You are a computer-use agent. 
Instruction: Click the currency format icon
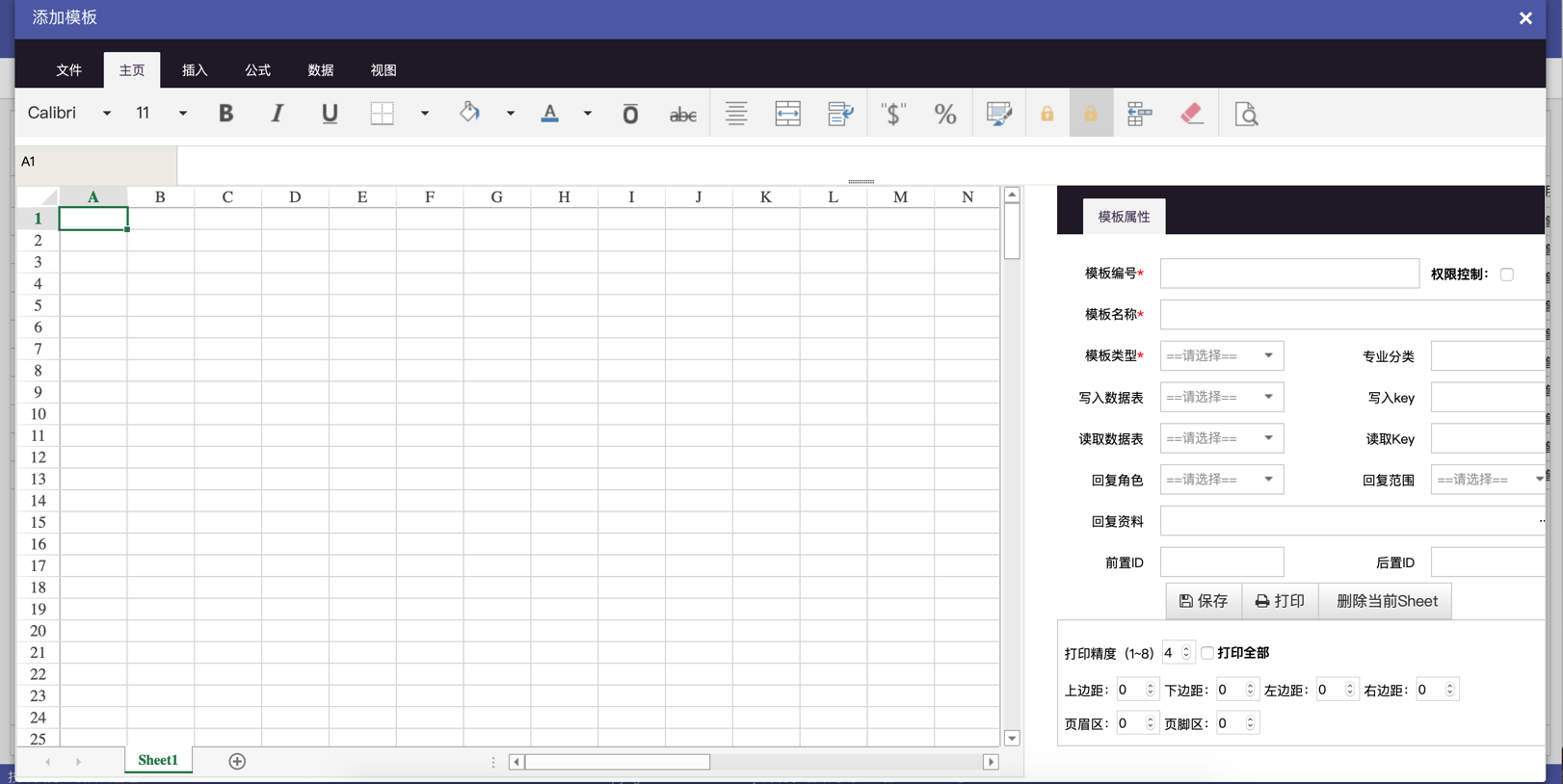[x=893, y=114]
